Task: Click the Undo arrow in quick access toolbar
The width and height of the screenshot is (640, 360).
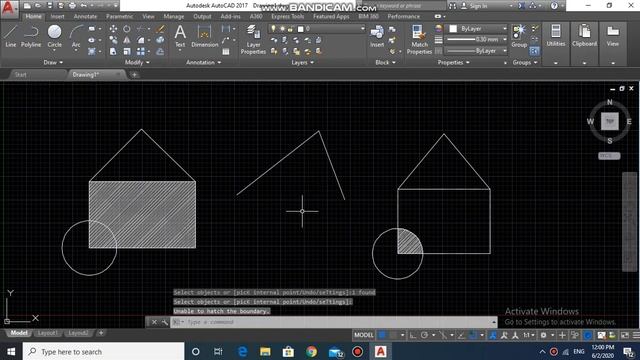Action: click(84, 6)
